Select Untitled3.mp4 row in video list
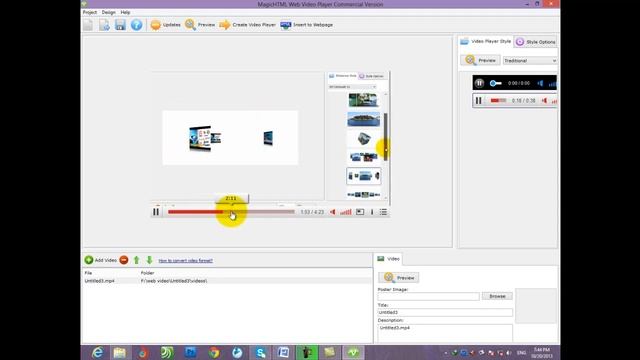Image resolution: width=640 pixels, height=360 pixels. (x=227, y=281)
